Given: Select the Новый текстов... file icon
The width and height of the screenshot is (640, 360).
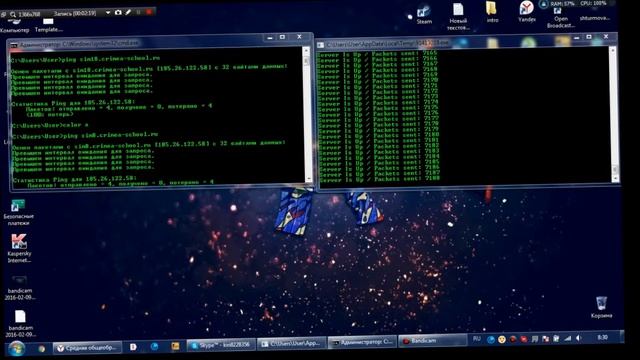Looking at the screenshot, I should pyautogui.click(x=458, y=17).
